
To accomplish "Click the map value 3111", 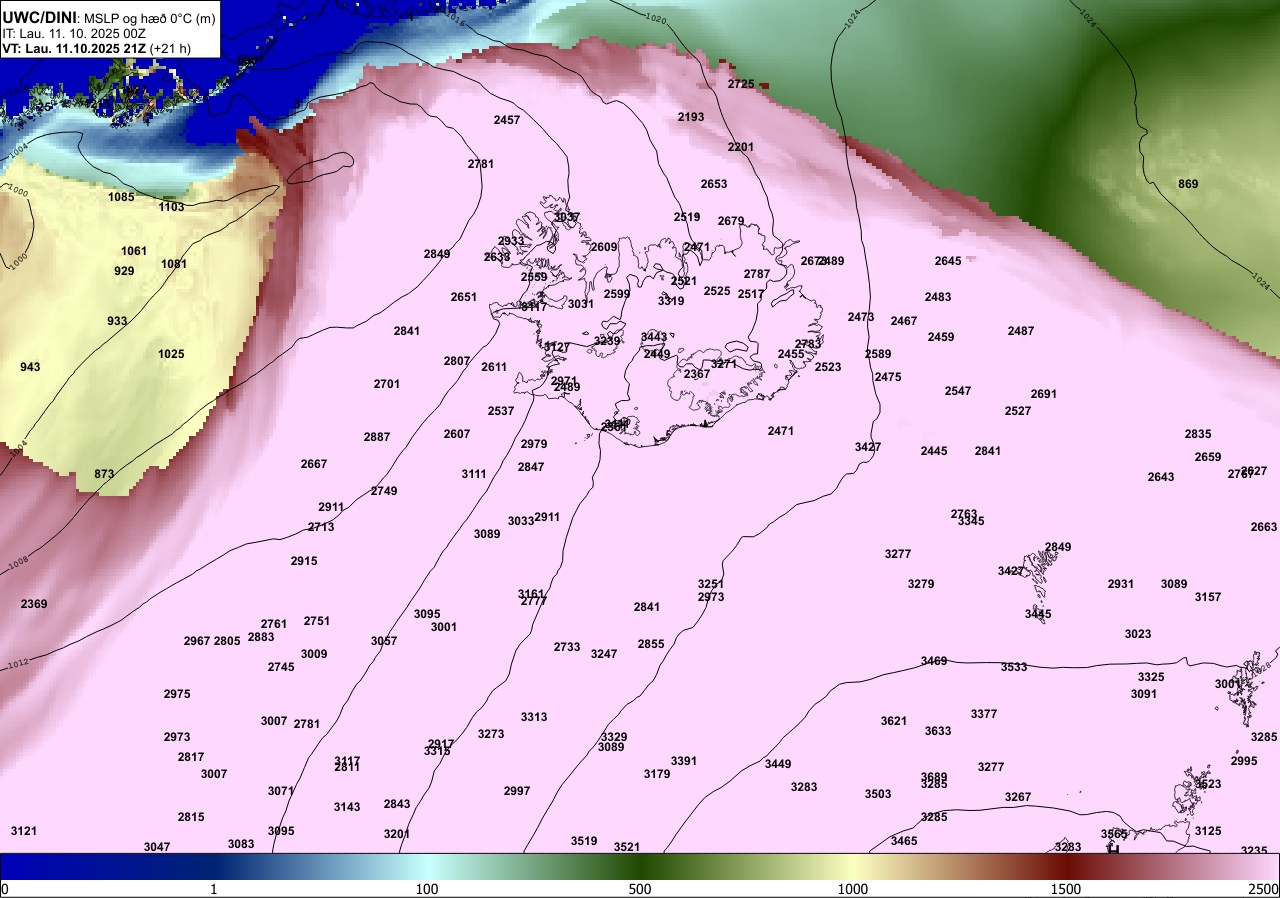I will [474, 474].
